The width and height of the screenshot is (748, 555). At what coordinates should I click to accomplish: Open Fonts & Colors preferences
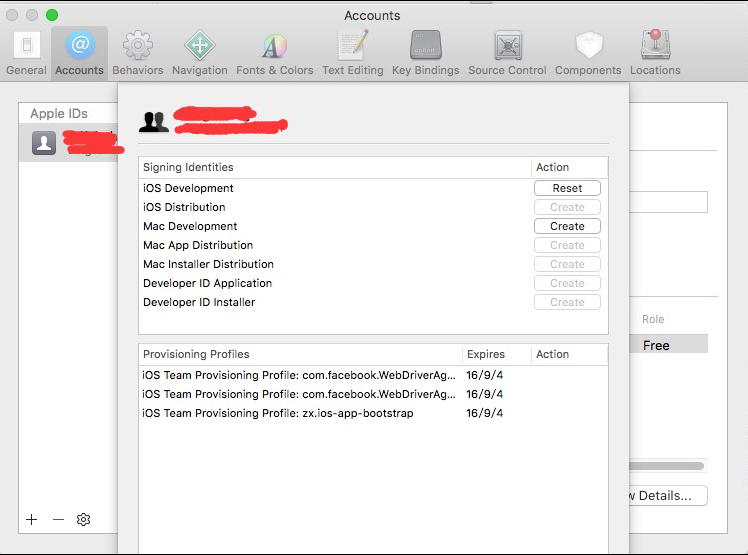click(x=274, y=53)
